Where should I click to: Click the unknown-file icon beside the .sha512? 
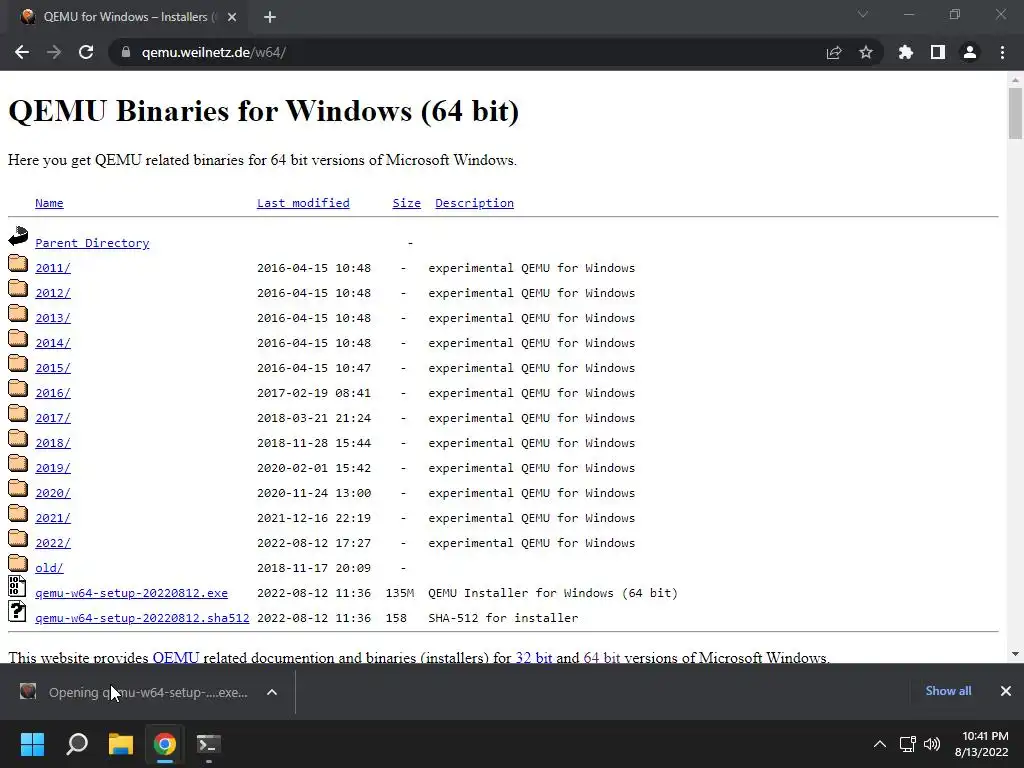(18, 611)
